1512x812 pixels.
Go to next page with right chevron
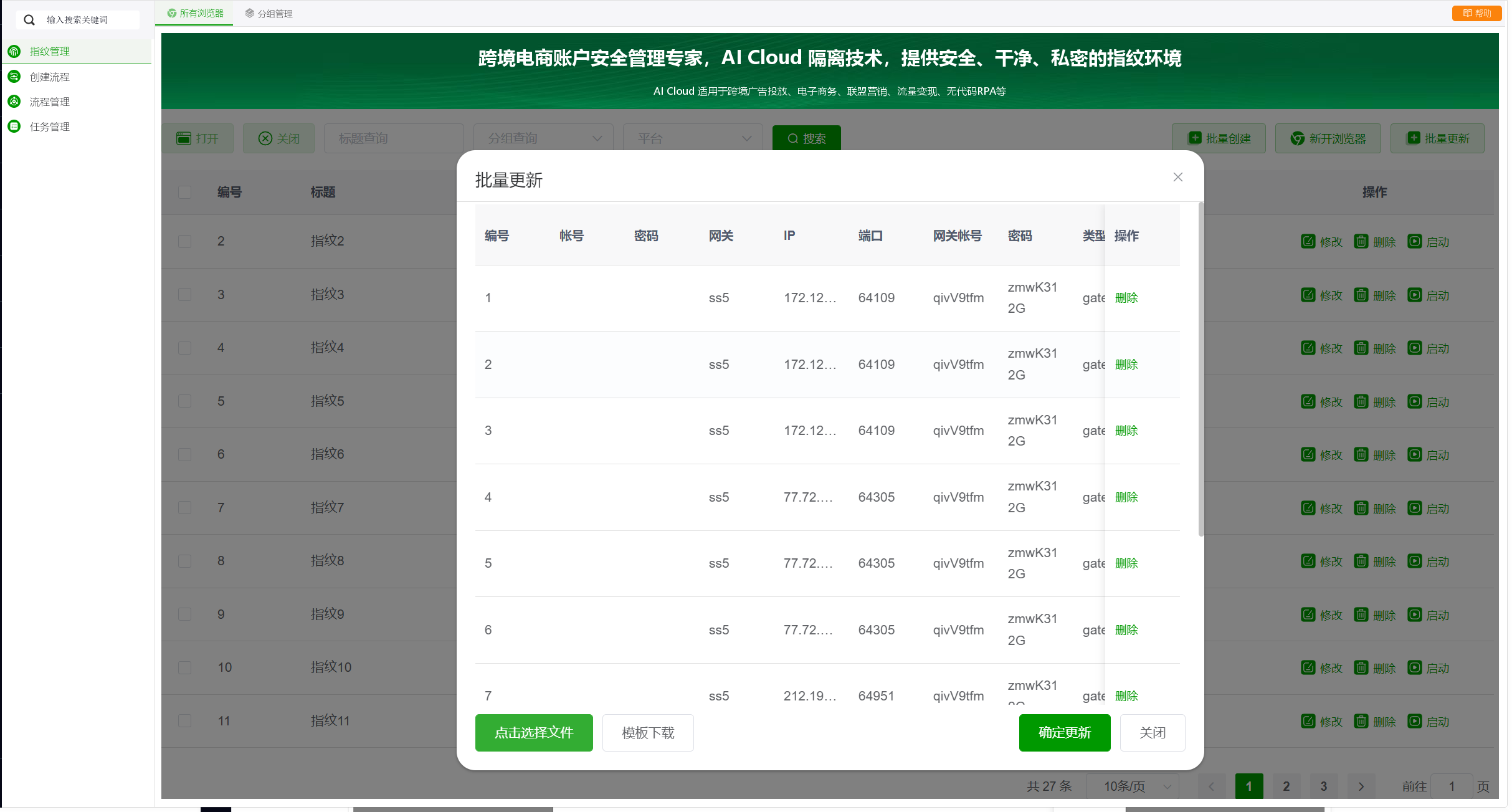click(1361, 786)
